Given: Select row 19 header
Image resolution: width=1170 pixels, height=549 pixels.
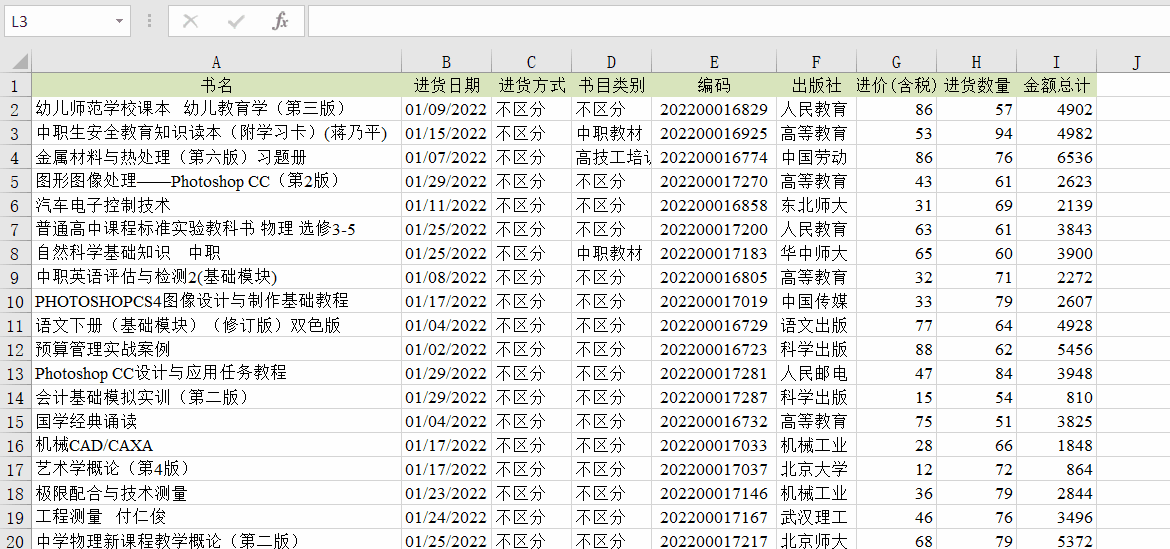Looking at the screenshot, I should [x=16, y=517].
